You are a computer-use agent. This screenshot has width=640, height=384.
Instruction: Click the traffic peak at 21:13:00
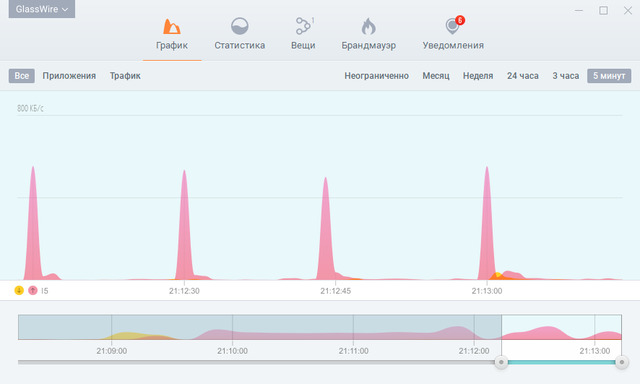pyautogui.click(x=487, y=223)
